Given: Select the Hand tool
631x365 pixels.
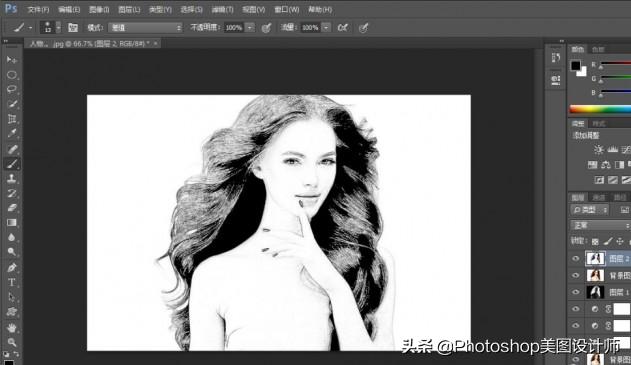Looking at the screenshot, I should 12,328.
